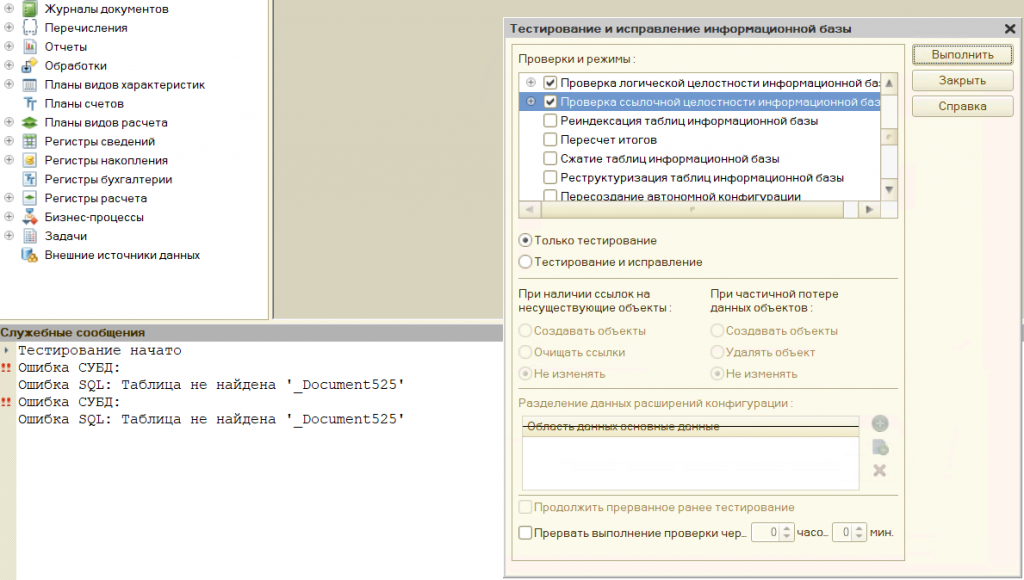This screenshot has height=580, width=1024.
Task: Select the Регистры накопления icon
Action: coord(29,161)
